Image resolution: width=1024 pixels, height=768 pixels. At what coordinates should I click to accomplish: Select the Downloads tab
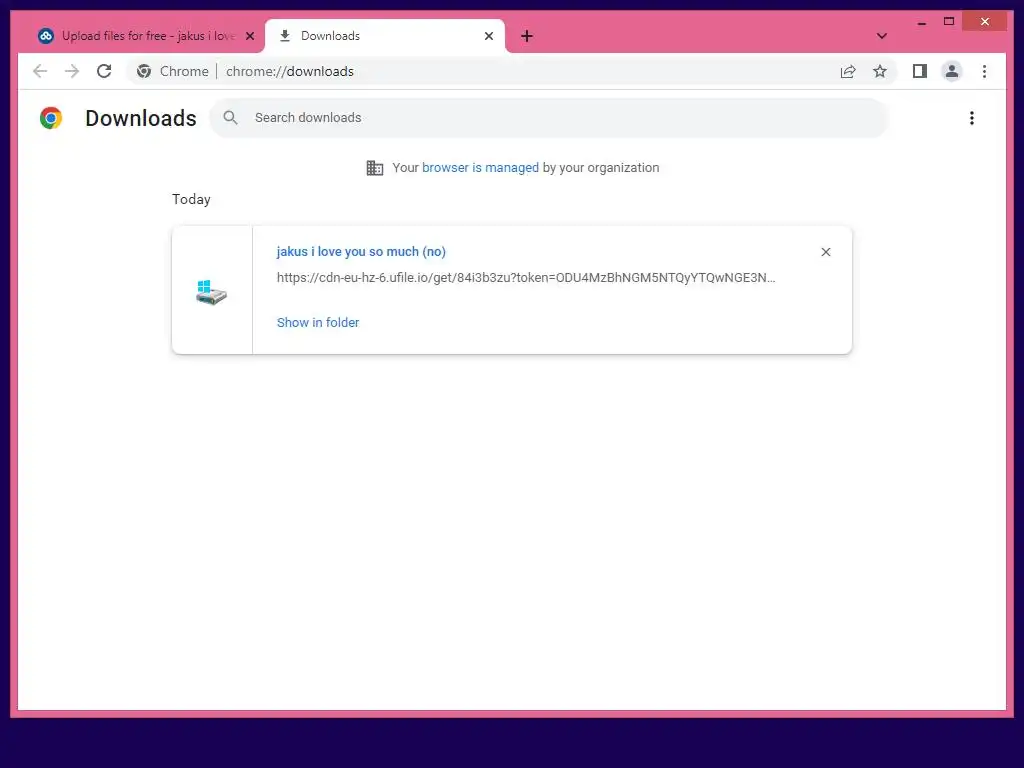[385, 36]
